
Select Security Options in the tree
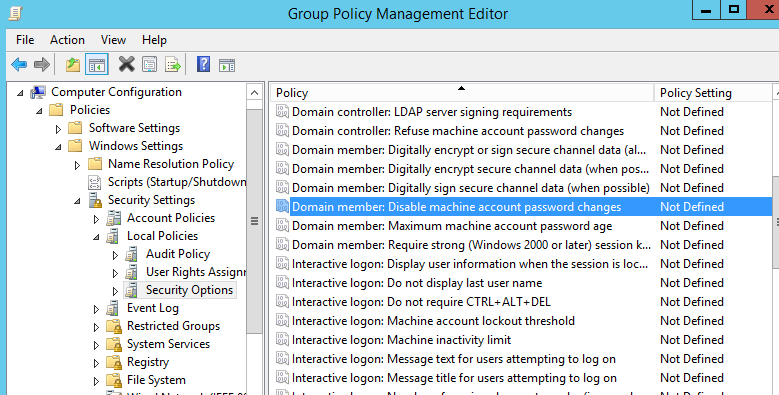pos(189,290)
